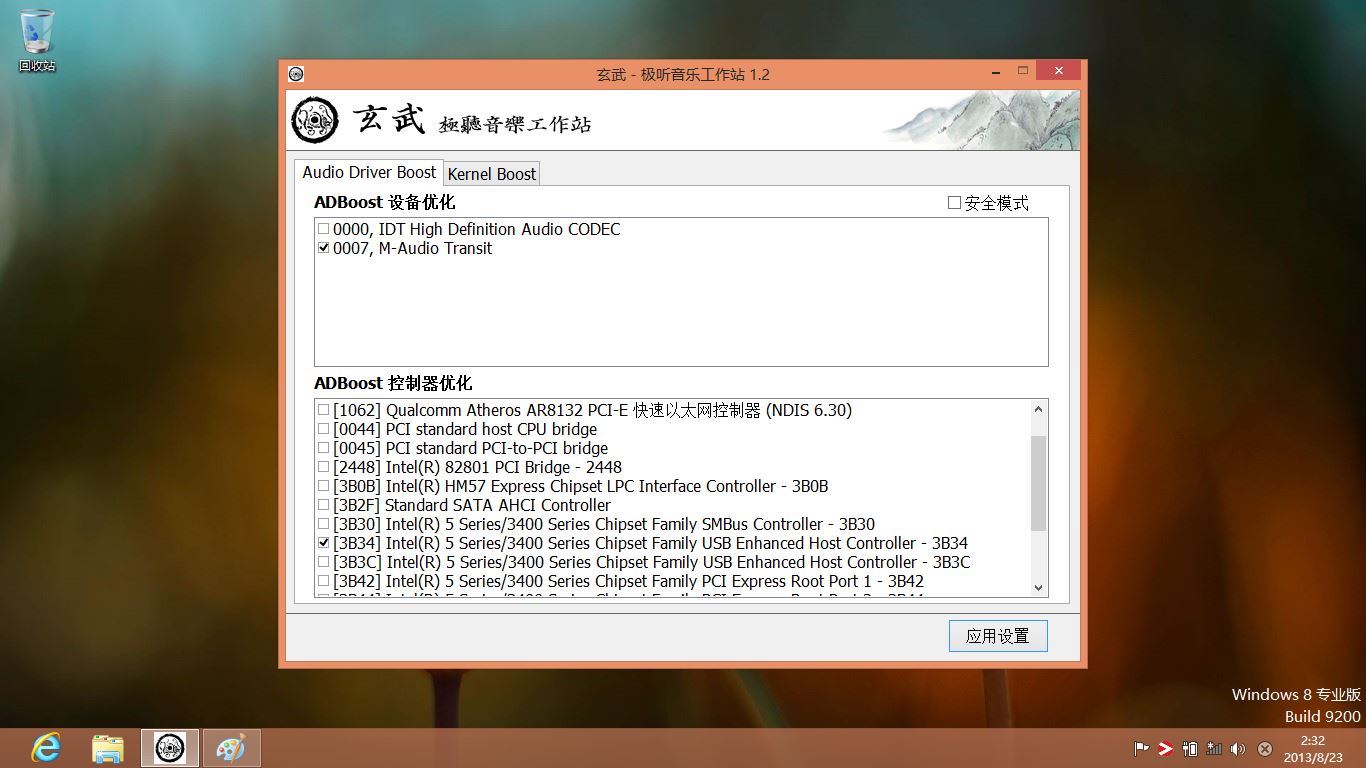Uncheck USB Enhanced Host Controller - 3B34
Image resolution: width=1366 pixels, height=768 pixels.
coord(323,543)
